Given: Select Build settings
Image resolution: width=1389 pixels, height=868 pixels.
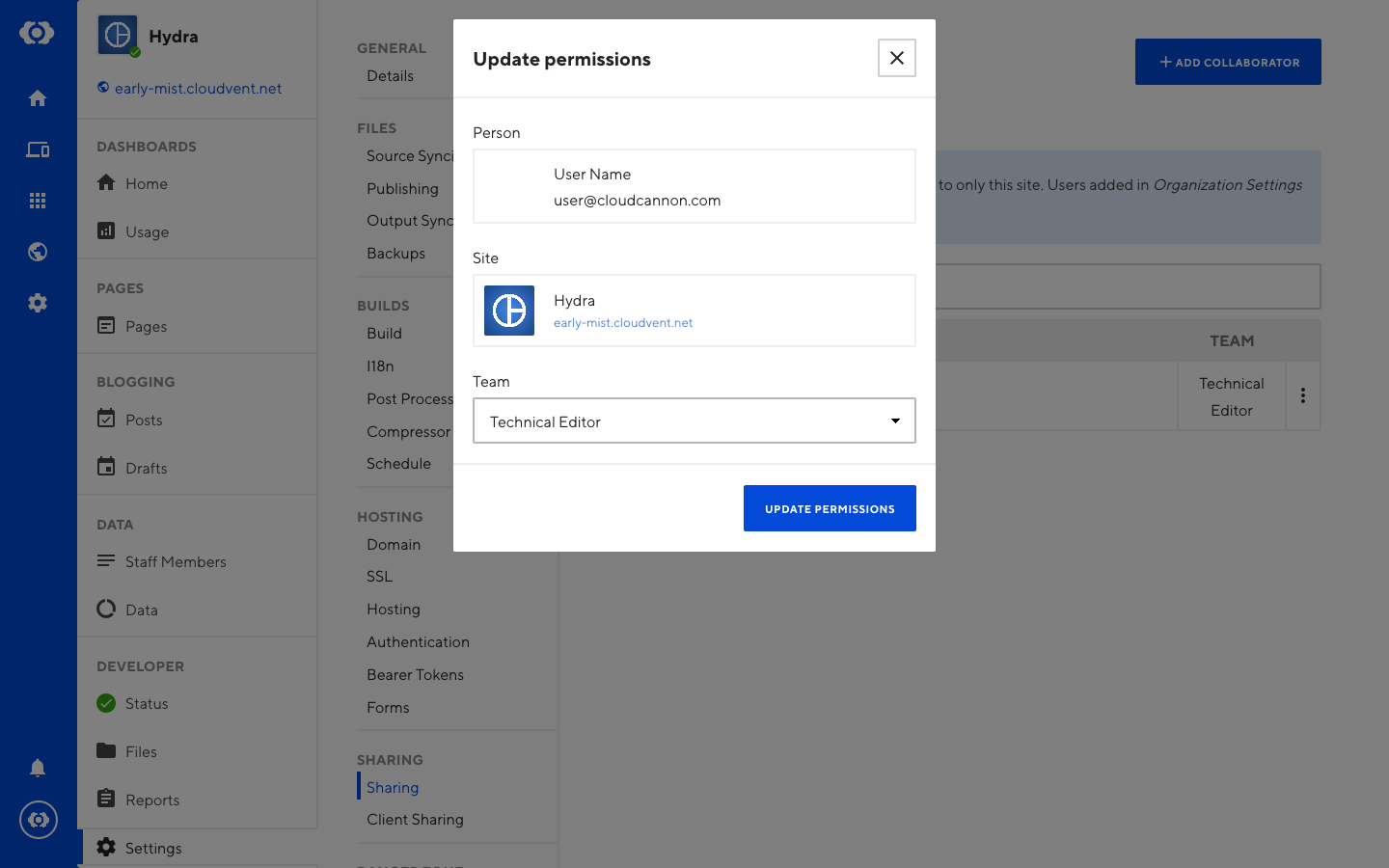Looking at the screenshot, I should point(384,334).
